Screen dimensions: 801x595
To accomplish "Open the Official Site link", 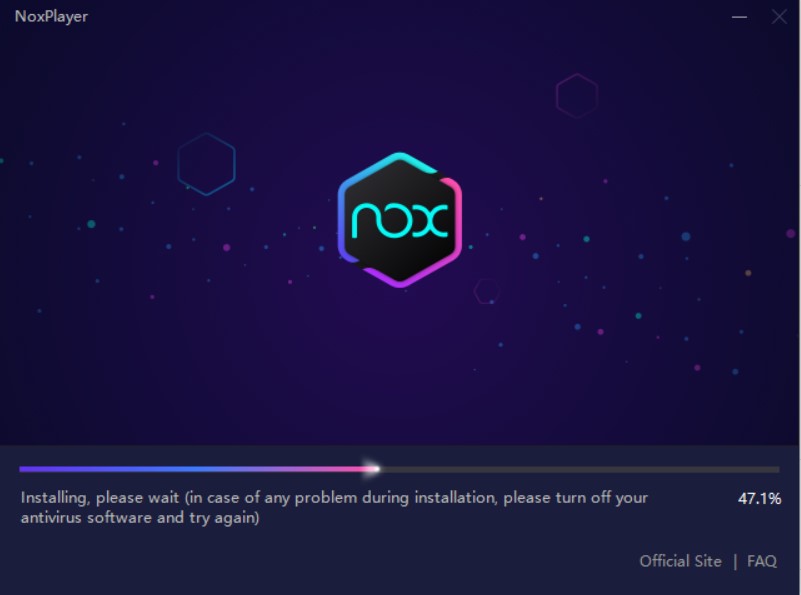I will 680,561.
